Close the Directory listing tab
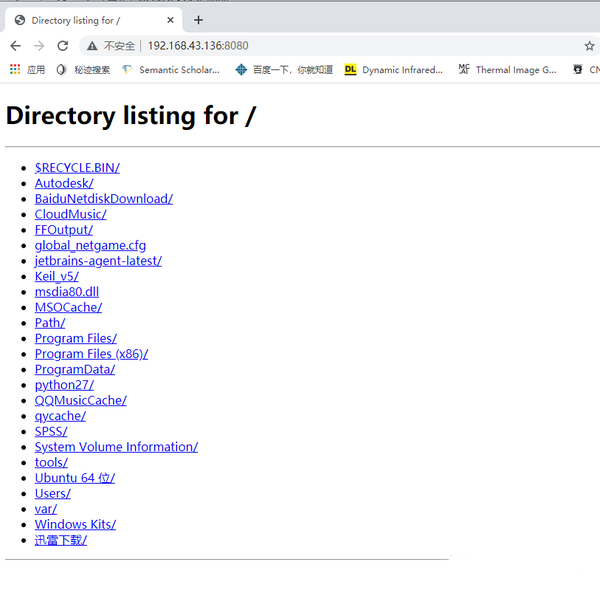Image resolution: width=600 pixels, height=590 pixels. pos(171,20)
